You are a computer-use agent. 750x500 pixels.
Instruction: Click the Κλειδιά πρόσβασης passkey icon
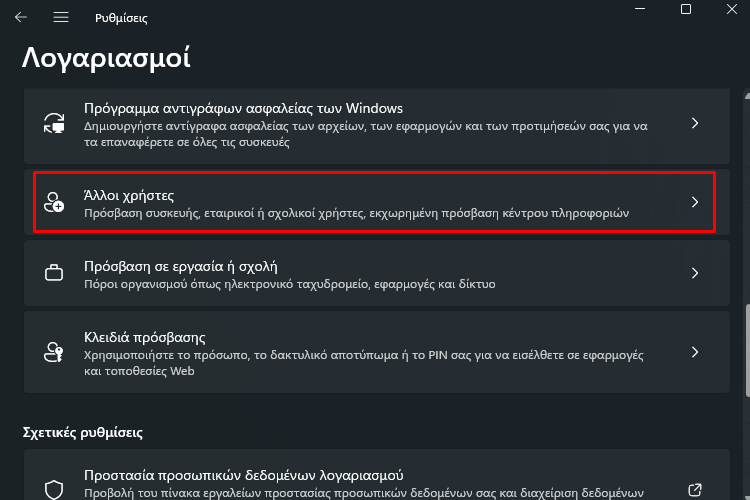click(54, 352)
